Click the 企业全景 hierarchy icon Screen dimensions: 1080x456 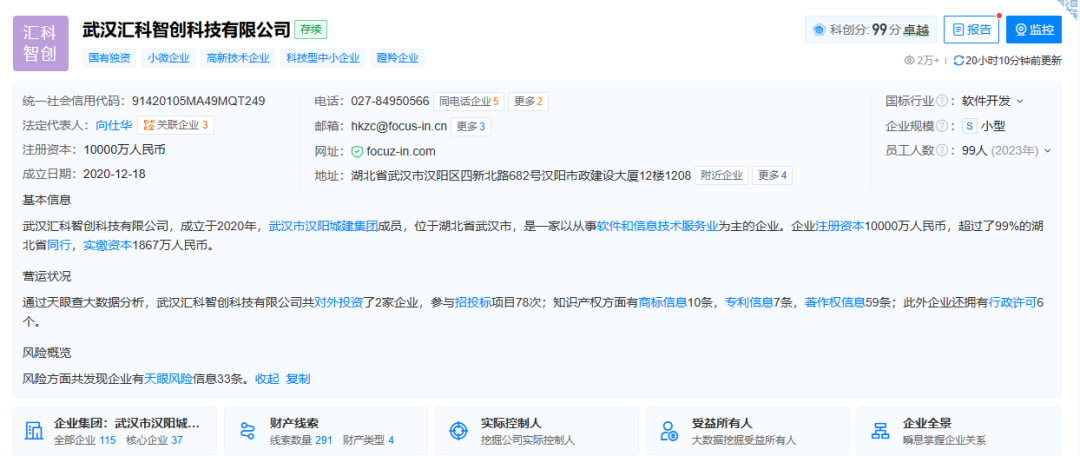880,431
